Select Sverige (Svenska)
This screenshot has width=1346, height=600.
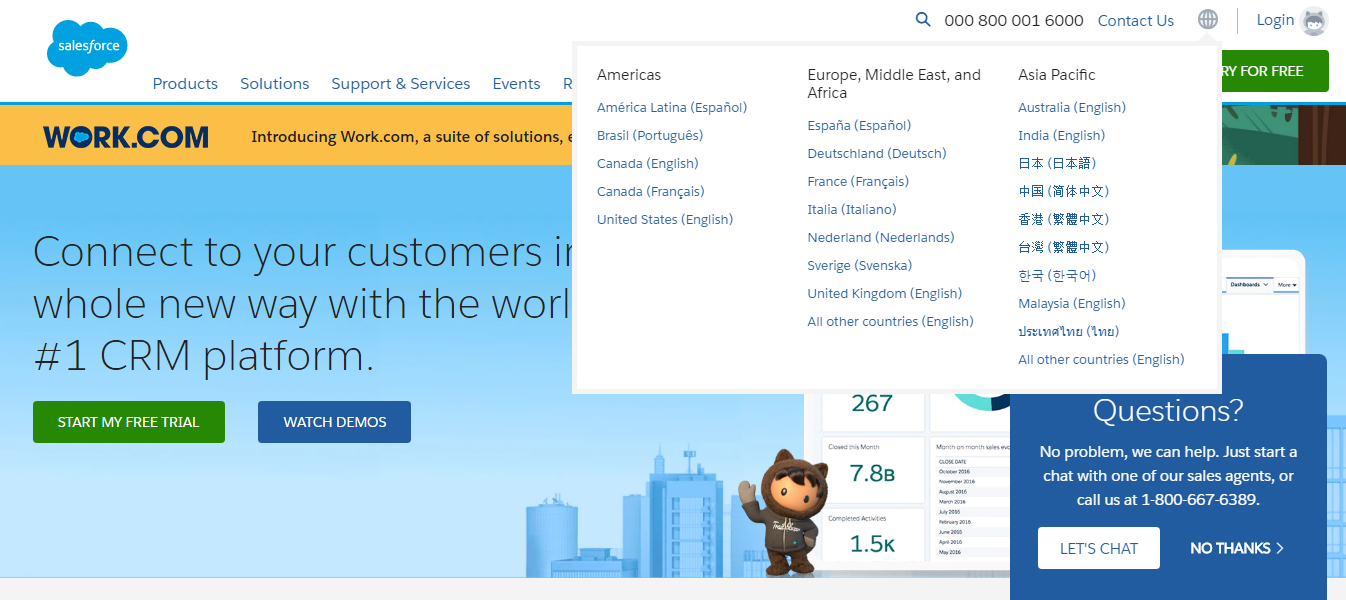(x=860, y=265)
